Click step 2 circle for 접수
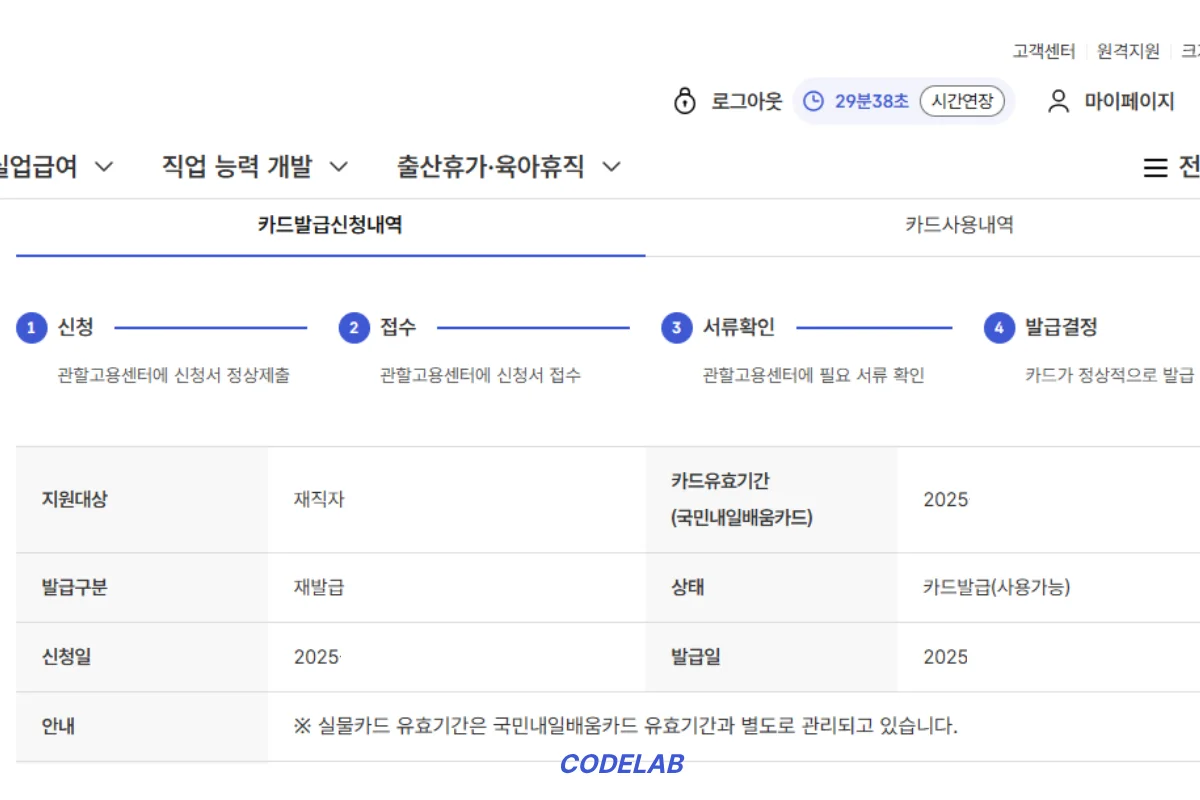 [x=354, y=328]
